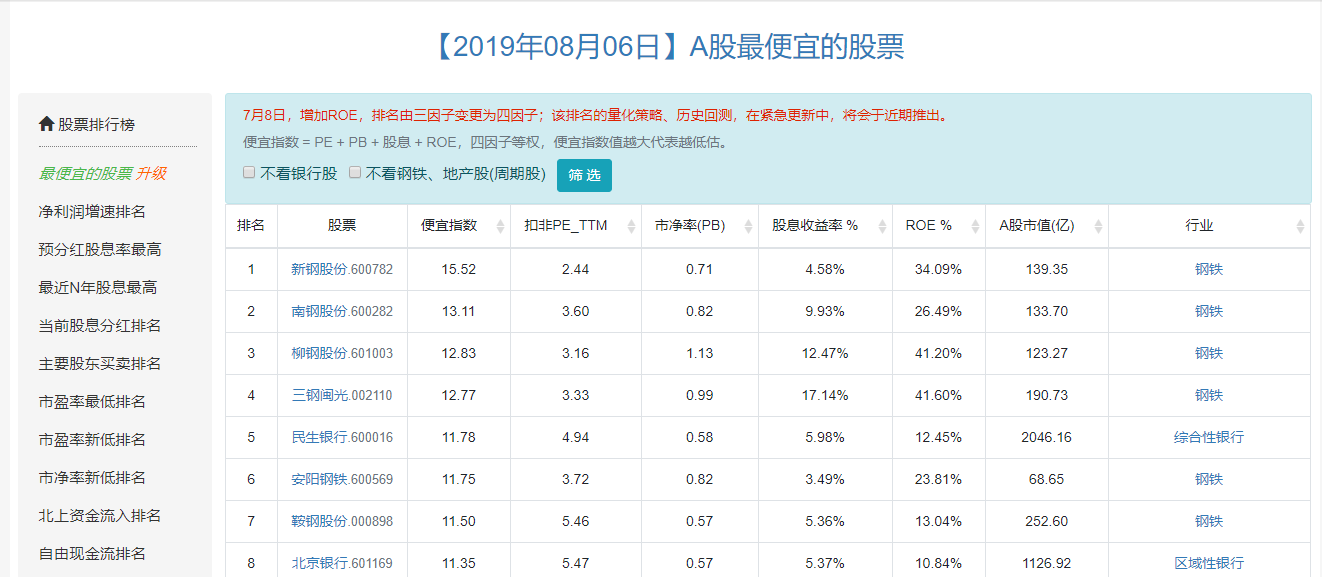
Task: Sort by 行业 using its sort arrows
Action: click(x=1300, y=226)
